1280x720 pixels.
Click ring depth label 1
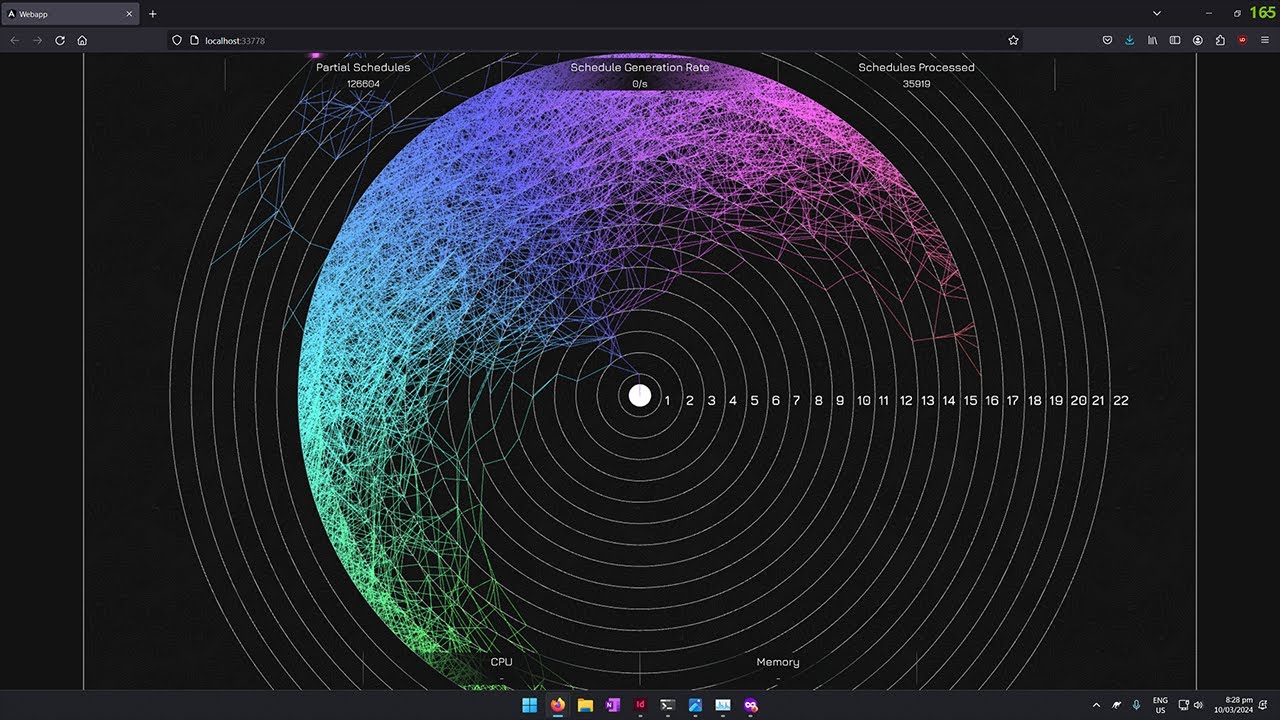click(x=667, y=400)
